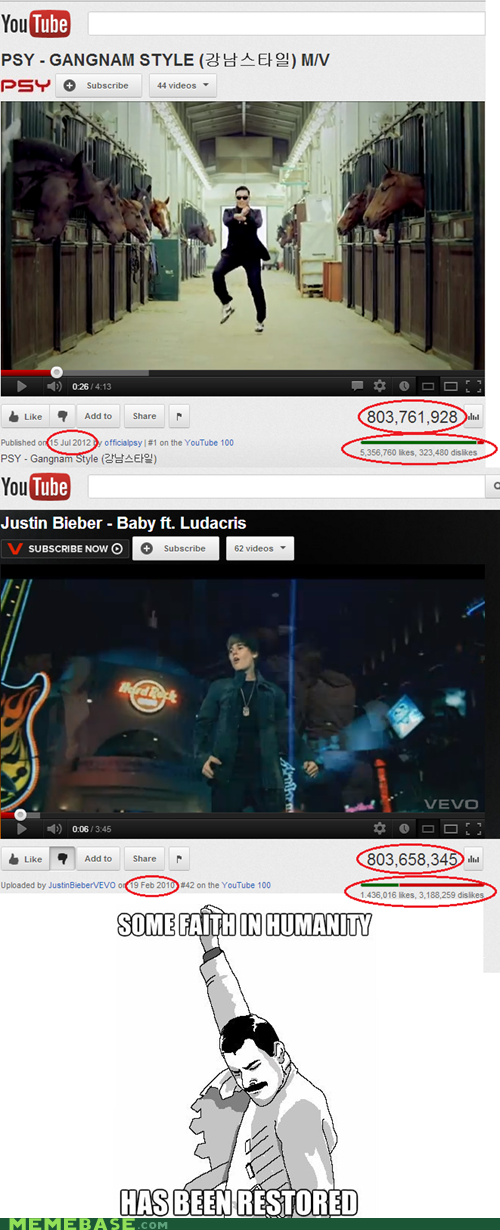Like the Baby ft. Ludacris video

pyautogui.click(x=24, y=859)
